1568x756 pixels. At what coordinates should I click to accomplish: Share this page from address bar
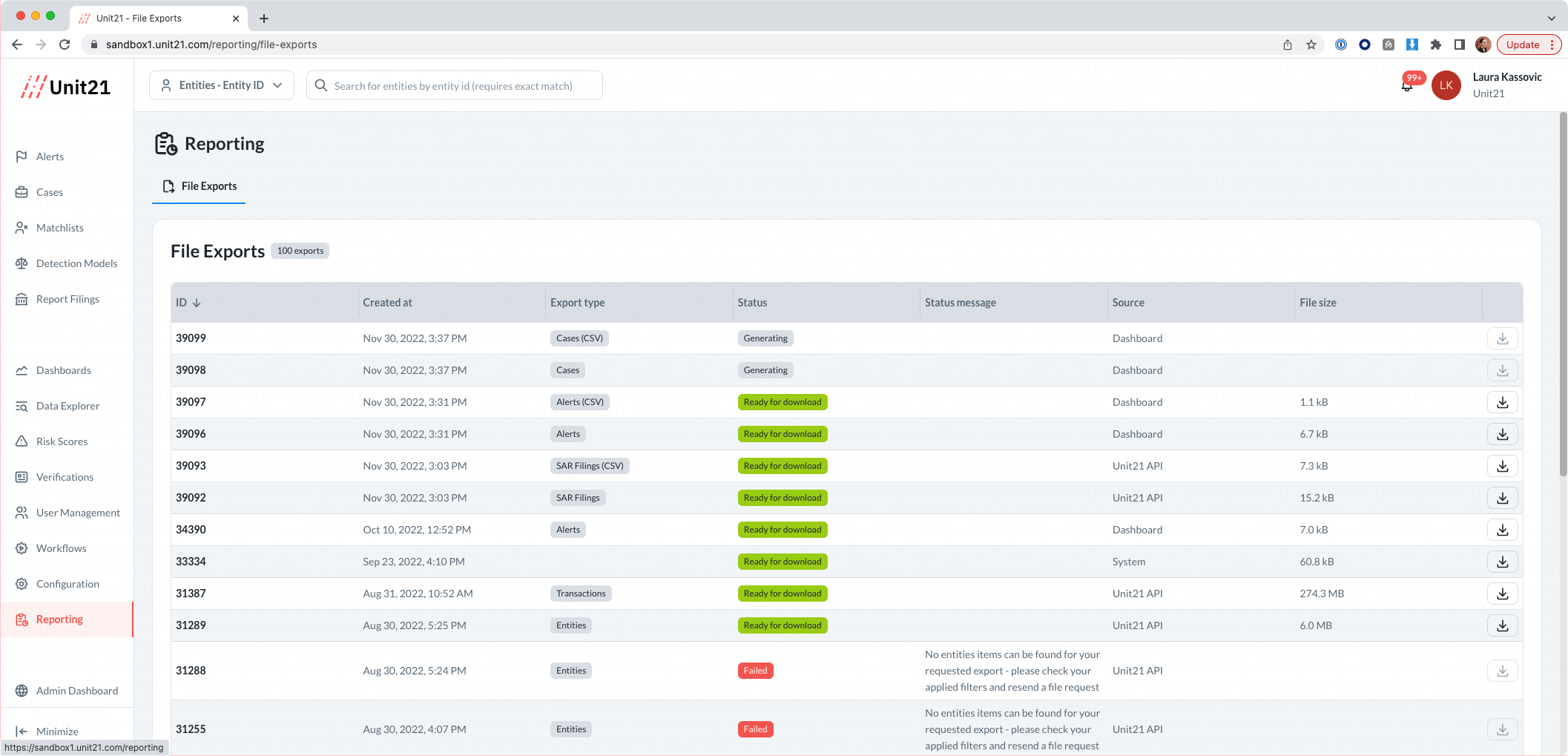coord(1288,45)
